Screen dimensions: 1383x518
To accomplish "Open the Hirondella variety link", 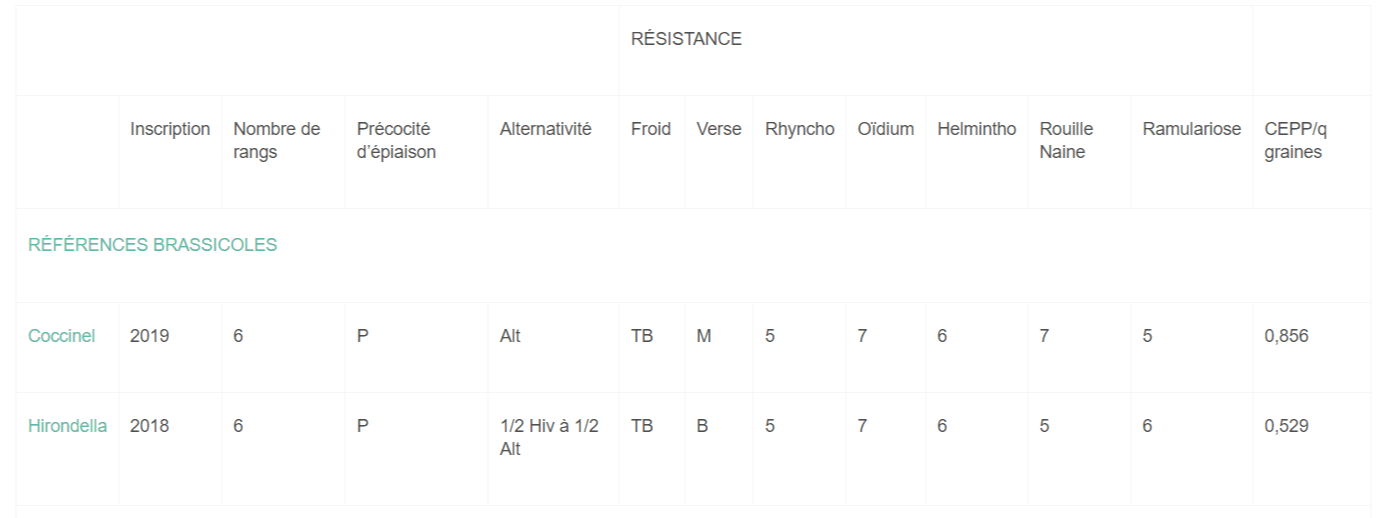I will [67, 426].
